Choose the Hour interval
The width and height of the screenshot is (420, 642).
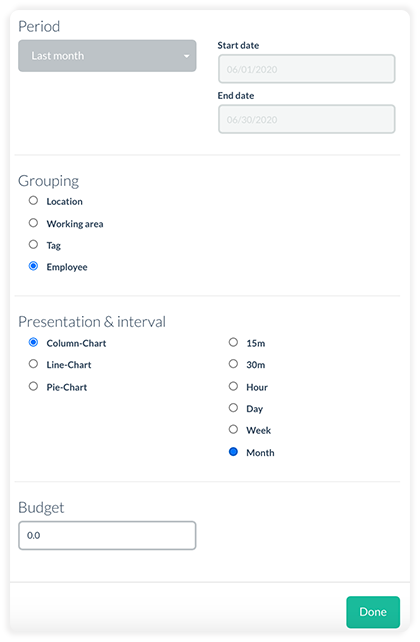233,386
